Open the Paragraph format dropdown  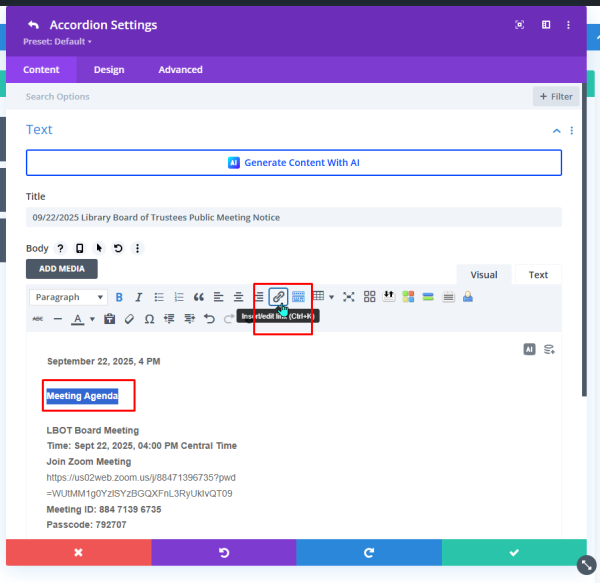pos(69,297)
